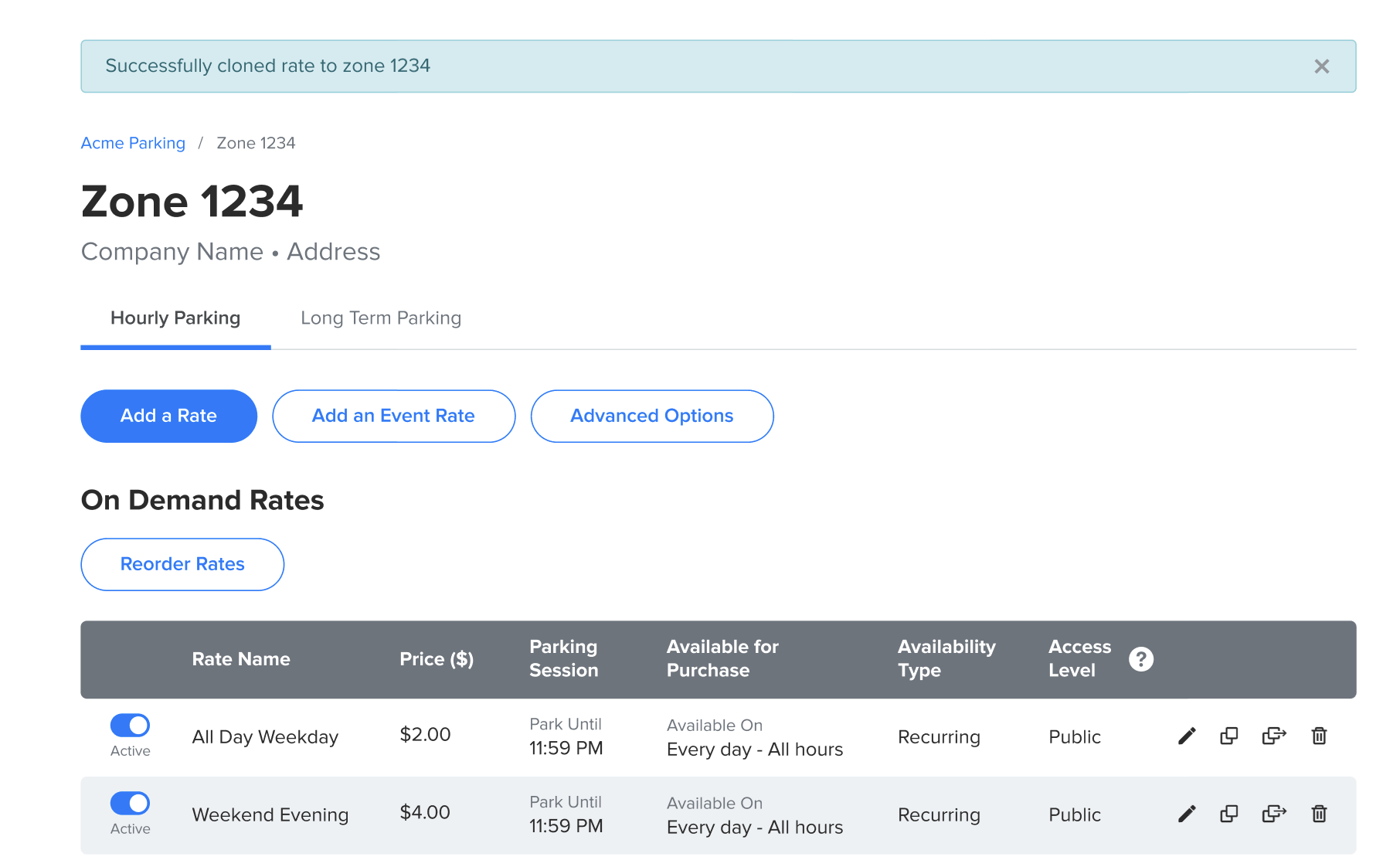Click the Rate Name column header
Viewport: 1400px width, 867px height.
[241, 659]
